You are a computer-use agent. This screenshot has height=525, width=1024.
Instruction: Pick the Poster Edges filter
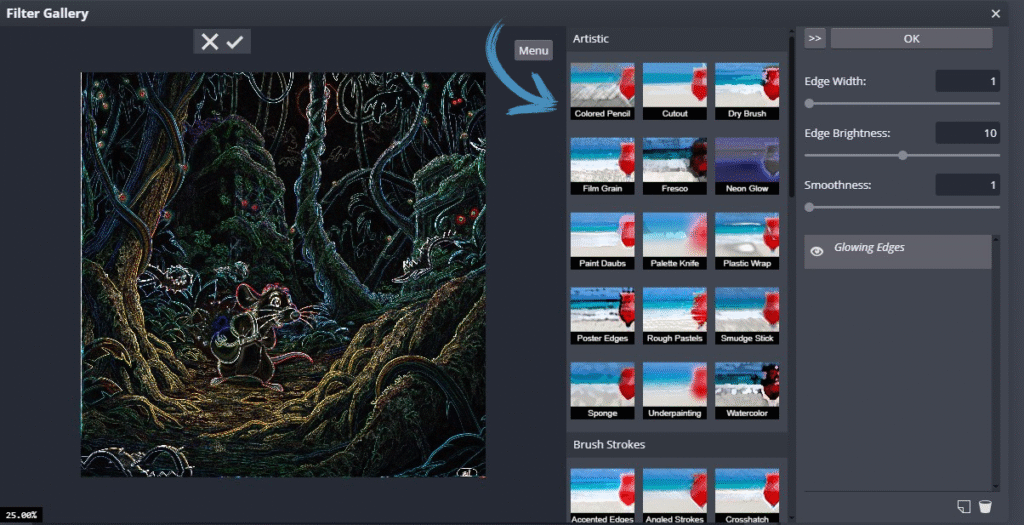(x=602, y=316)
